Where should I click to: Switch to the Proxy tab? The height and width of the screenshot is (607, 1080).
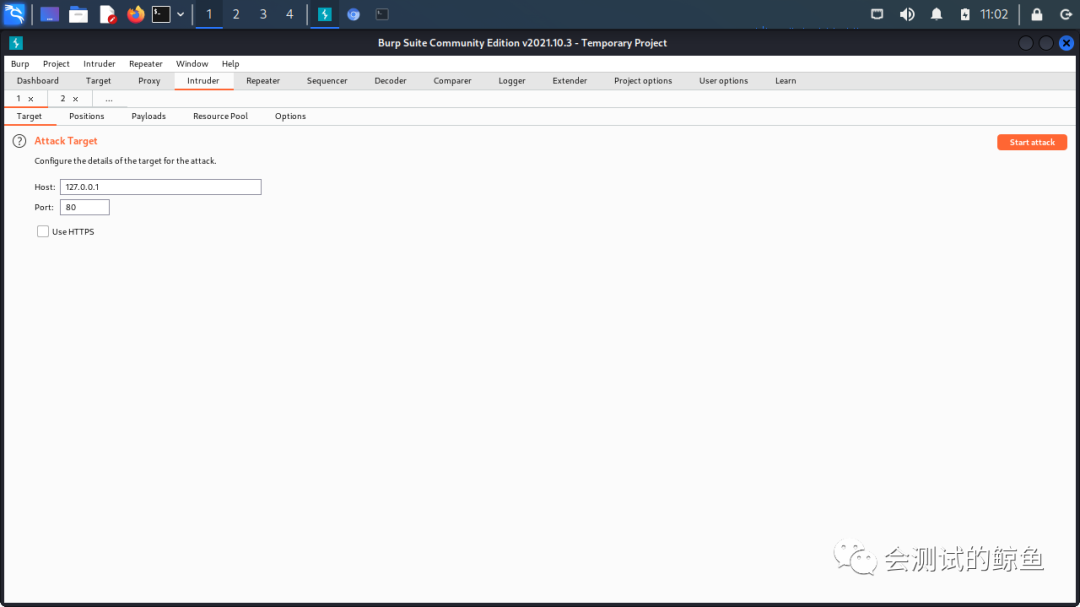pyautogui.click(x=149, y=81)
